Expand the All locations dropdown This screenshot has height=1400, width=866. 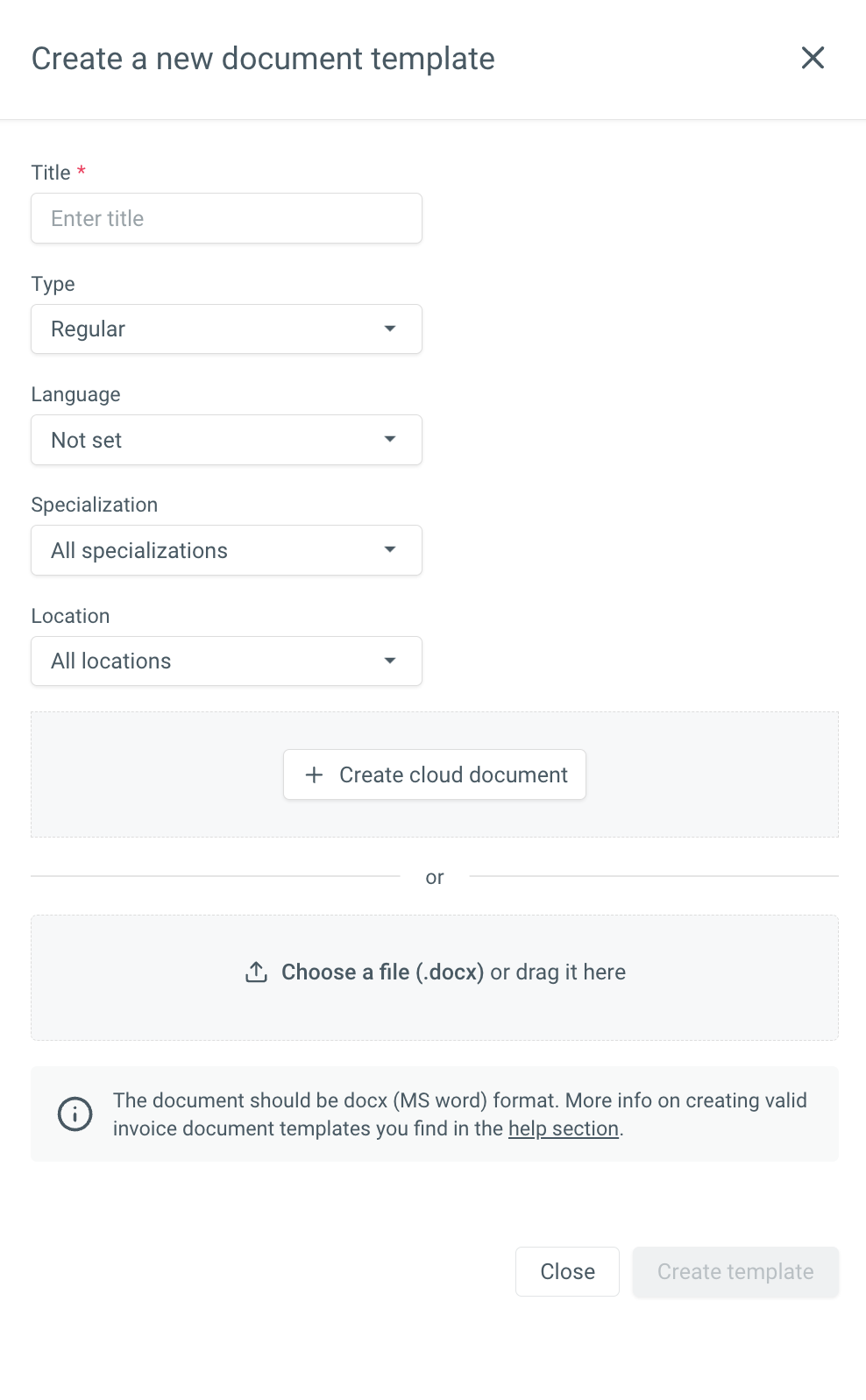pyautogui.click(x=226, y=661)
